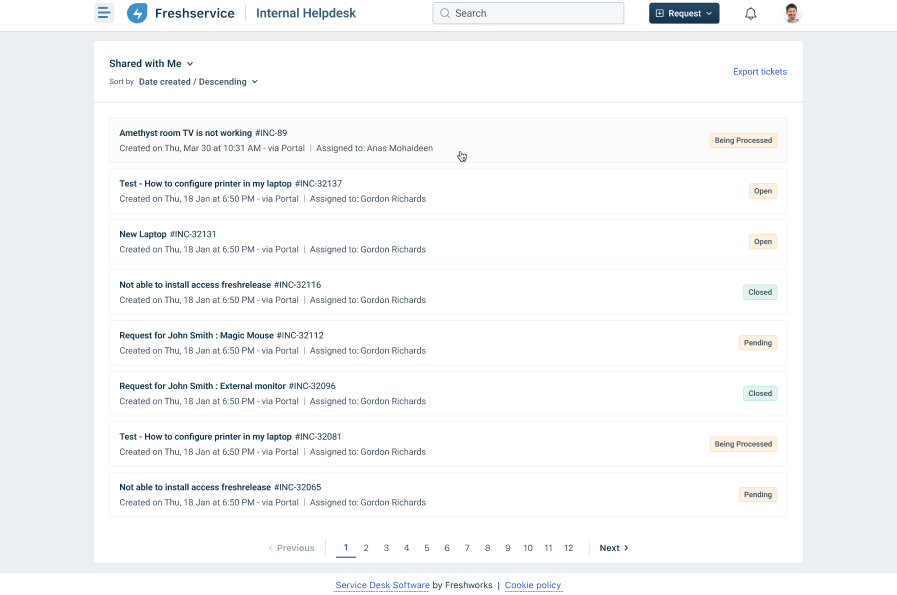Click Pending status badge of #INC-32065
The height and width of the screenshot is (595, 897).
(757, 495)
